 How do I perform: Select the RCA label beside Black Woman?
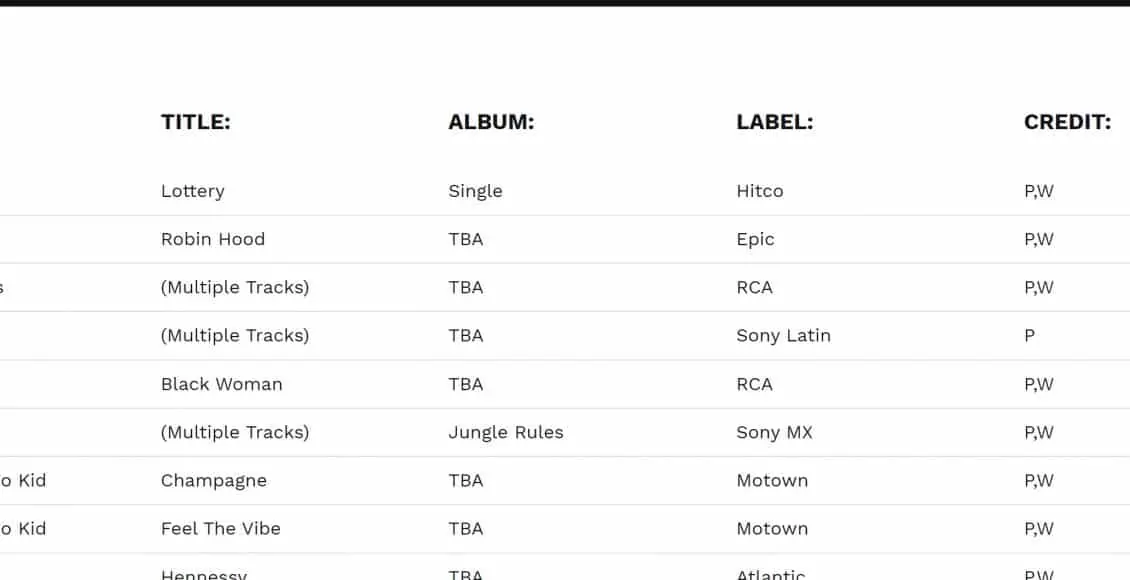(754, 384)
